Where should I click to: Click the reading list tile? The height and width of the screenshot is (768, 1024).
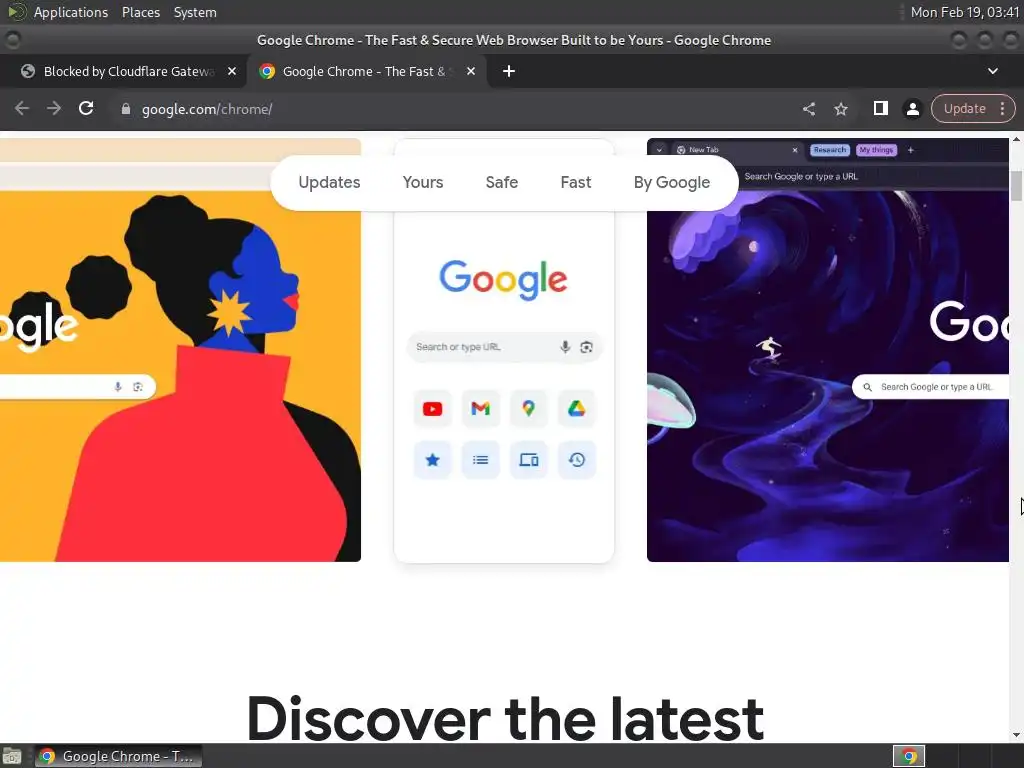point(481,460)
